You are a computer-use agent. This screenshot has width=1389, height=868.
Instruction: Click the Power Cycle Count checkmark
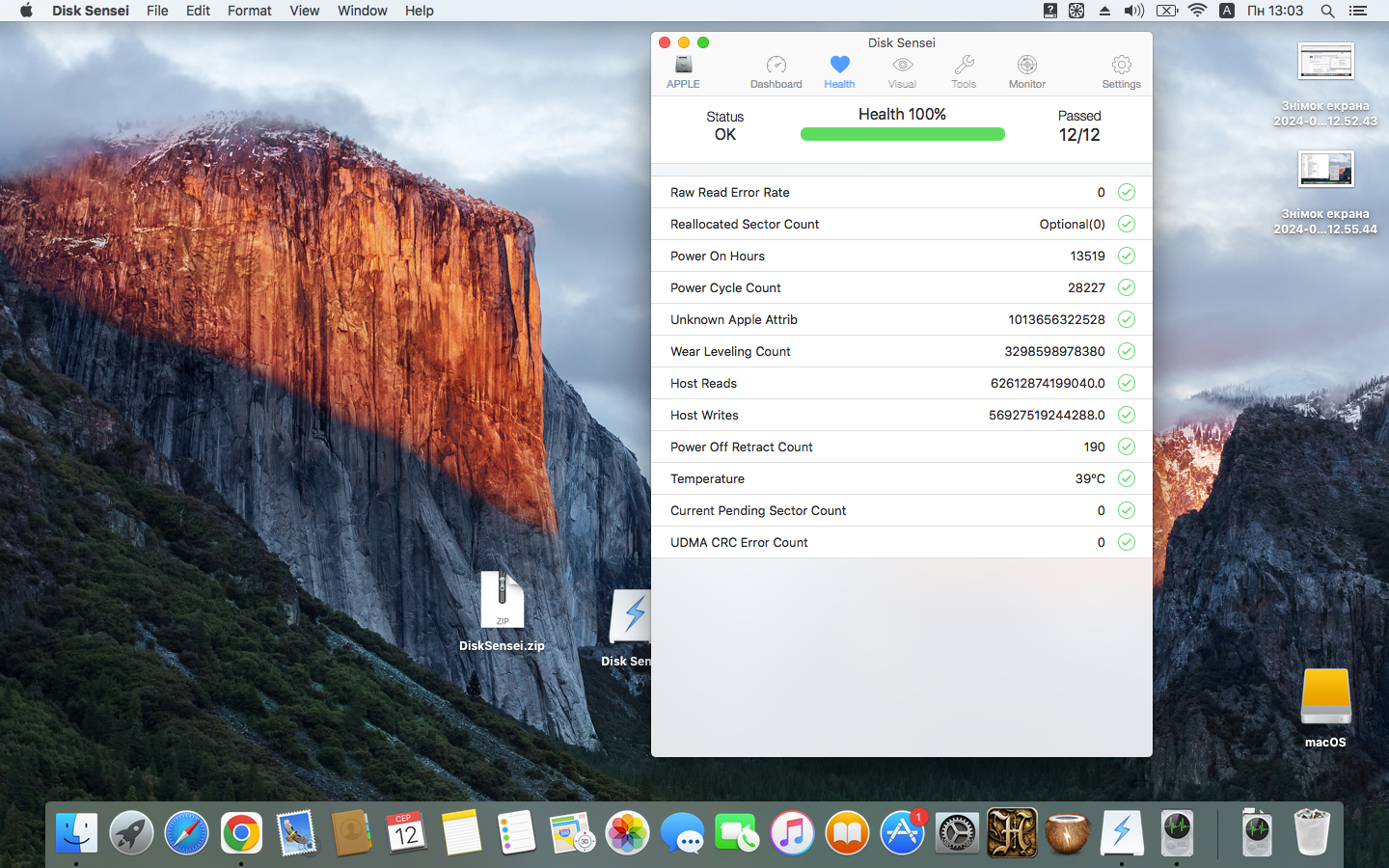tap(1127, 287)
